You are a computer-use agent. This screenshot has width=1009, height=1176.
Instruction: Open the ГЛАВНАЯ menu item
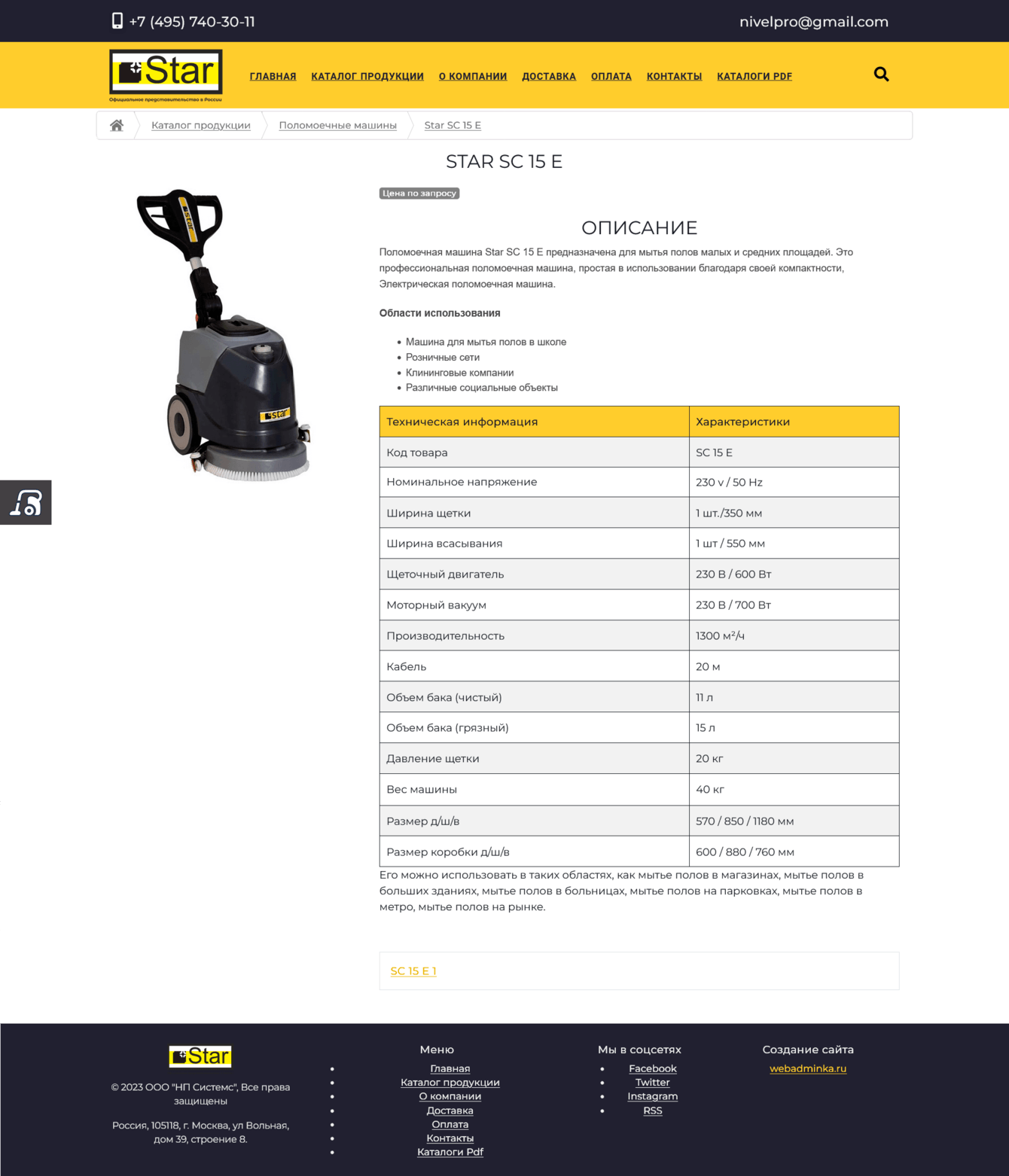(x=273, y=76)
